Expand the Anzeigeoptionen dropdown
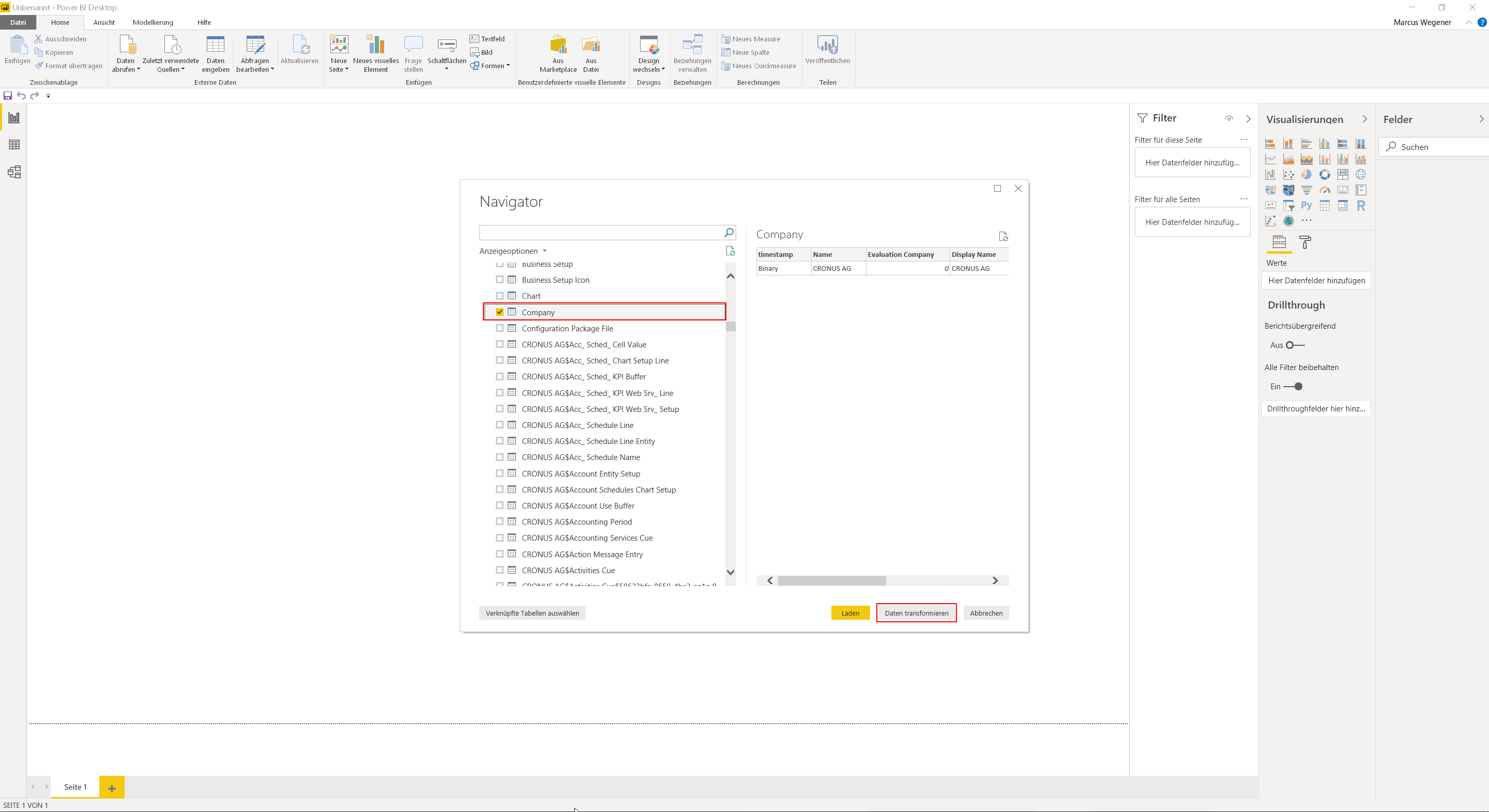The image size is (1489, 812). 513,251
